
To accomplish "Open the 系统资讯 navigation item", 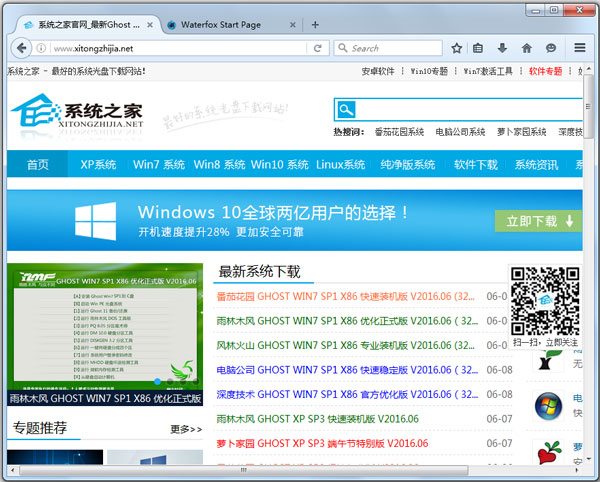I will (x=536, y=164).
